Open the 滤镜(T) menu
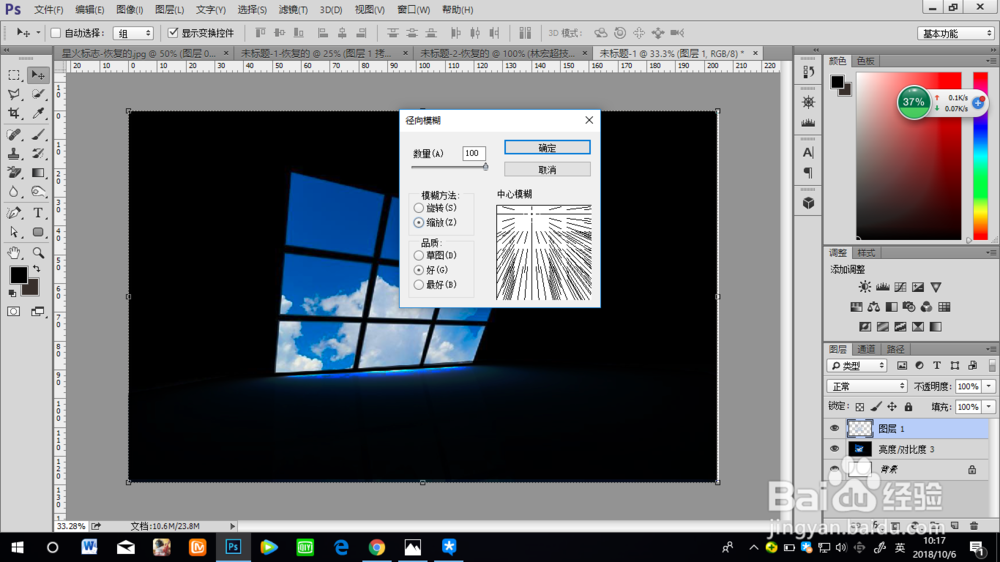 (293, 10)
